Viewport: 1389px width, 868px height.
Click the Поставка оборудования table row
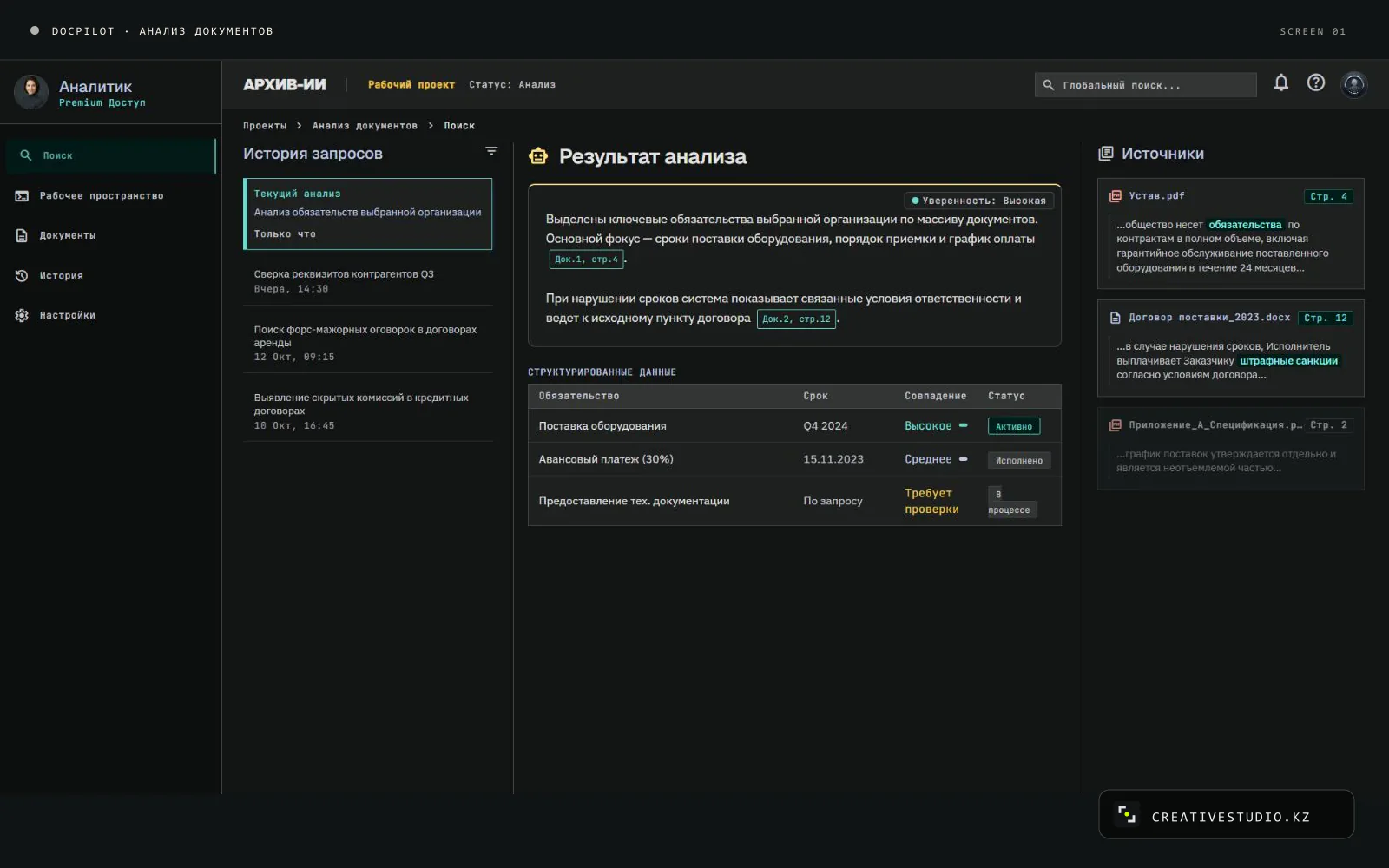click(794, 426)
